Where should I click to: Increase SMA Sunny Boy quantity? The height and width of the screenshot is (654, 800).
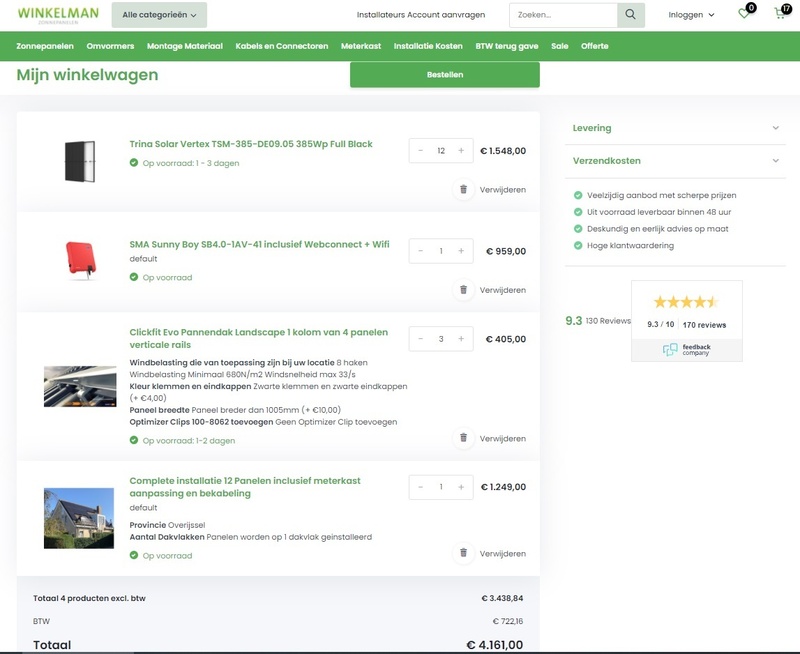(461, 251)
